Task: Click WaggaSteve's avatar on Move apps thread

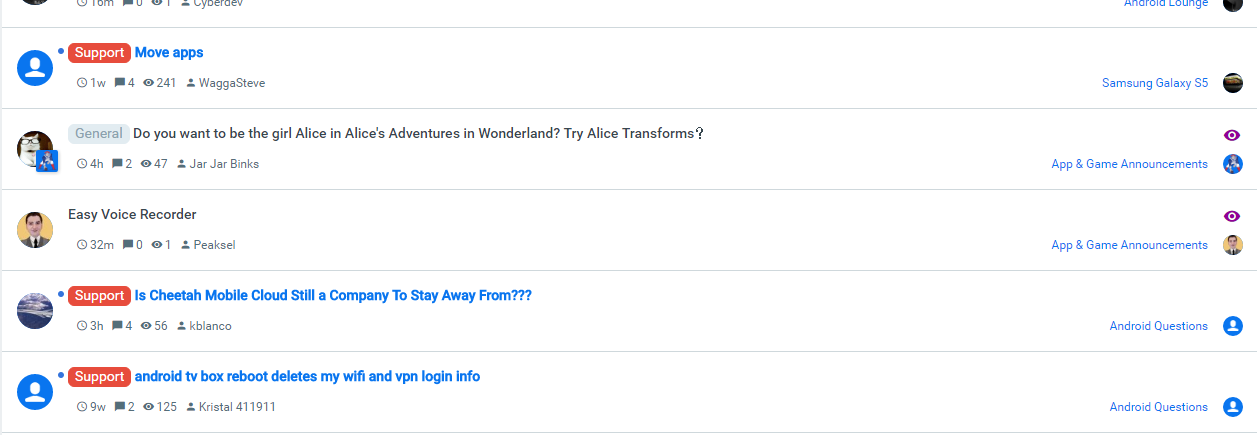Action: [x=35, y=67]
